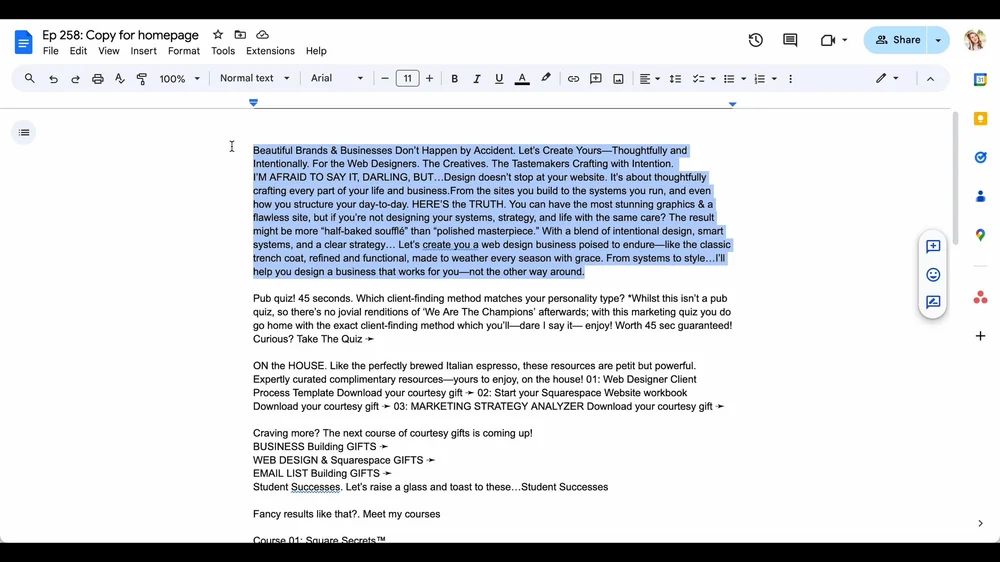Open numbered list options dropdown arrow
The width and height of the screenshot is (1000, 562).
point(774,79)
